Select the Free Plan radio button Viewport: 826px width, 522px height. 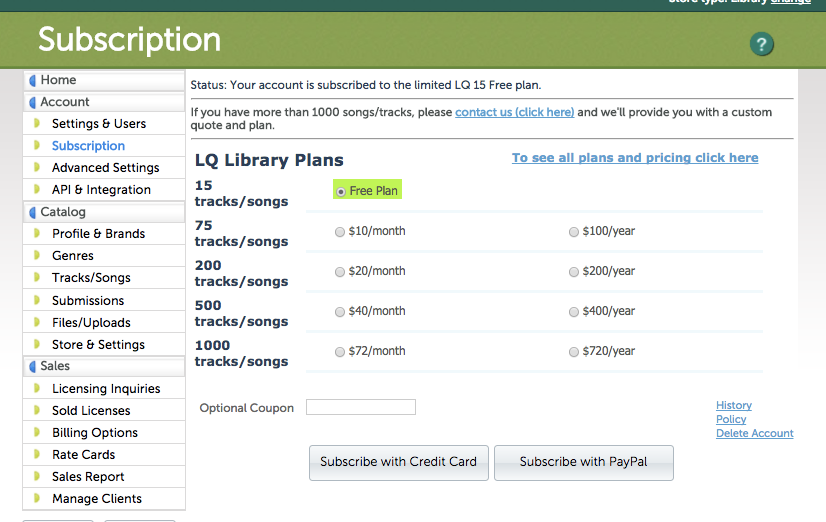pyautogui.click(x=341, y=191)
